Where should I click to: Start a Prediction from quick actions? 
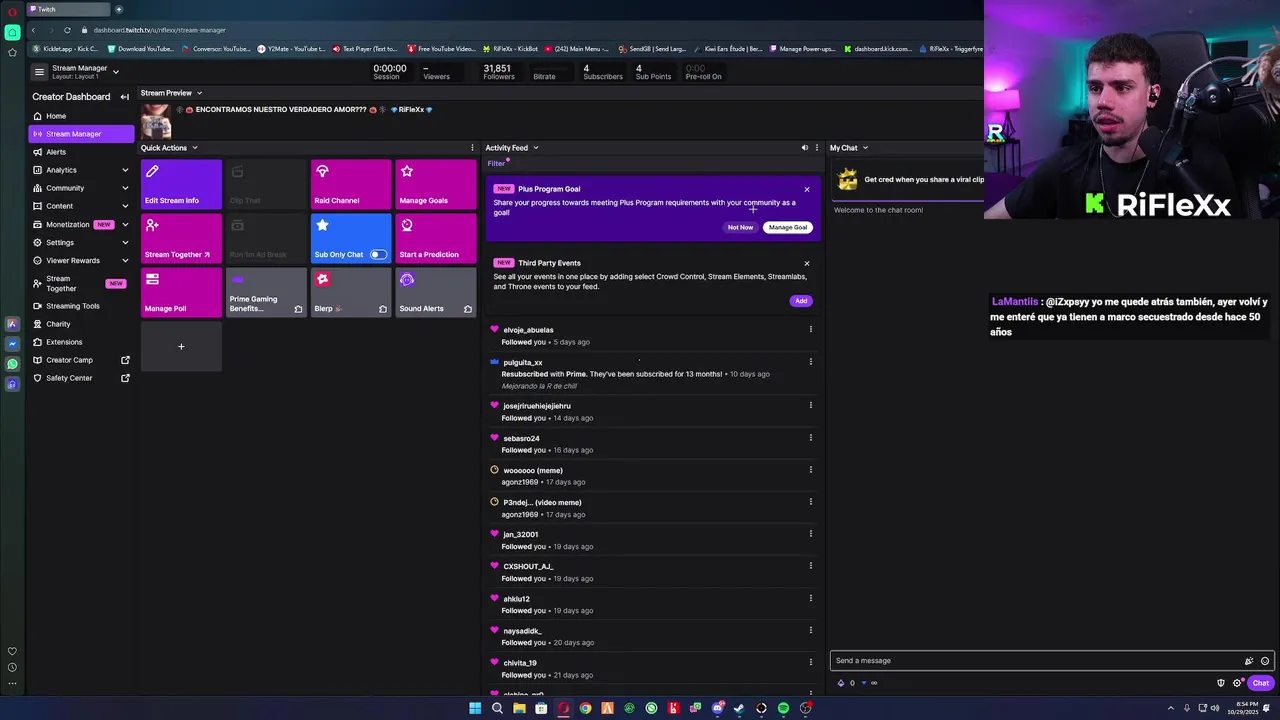pos(436,239)
